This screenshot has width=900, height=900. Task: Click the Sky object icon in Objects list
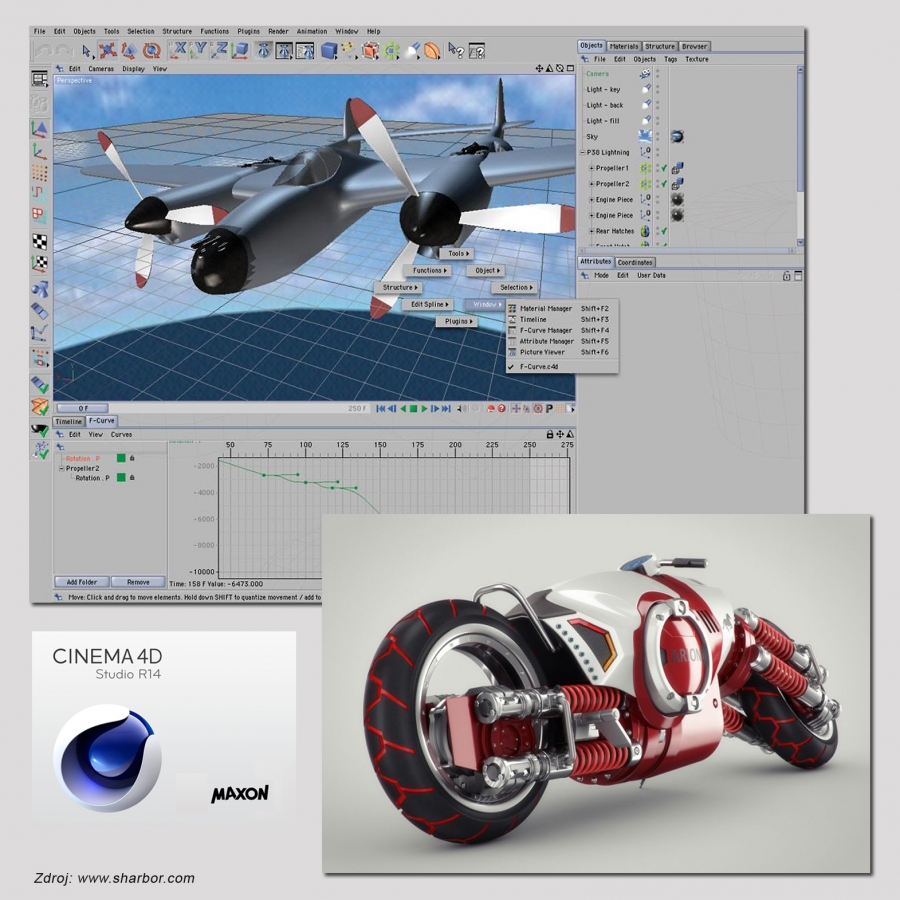tap(645, 137)
